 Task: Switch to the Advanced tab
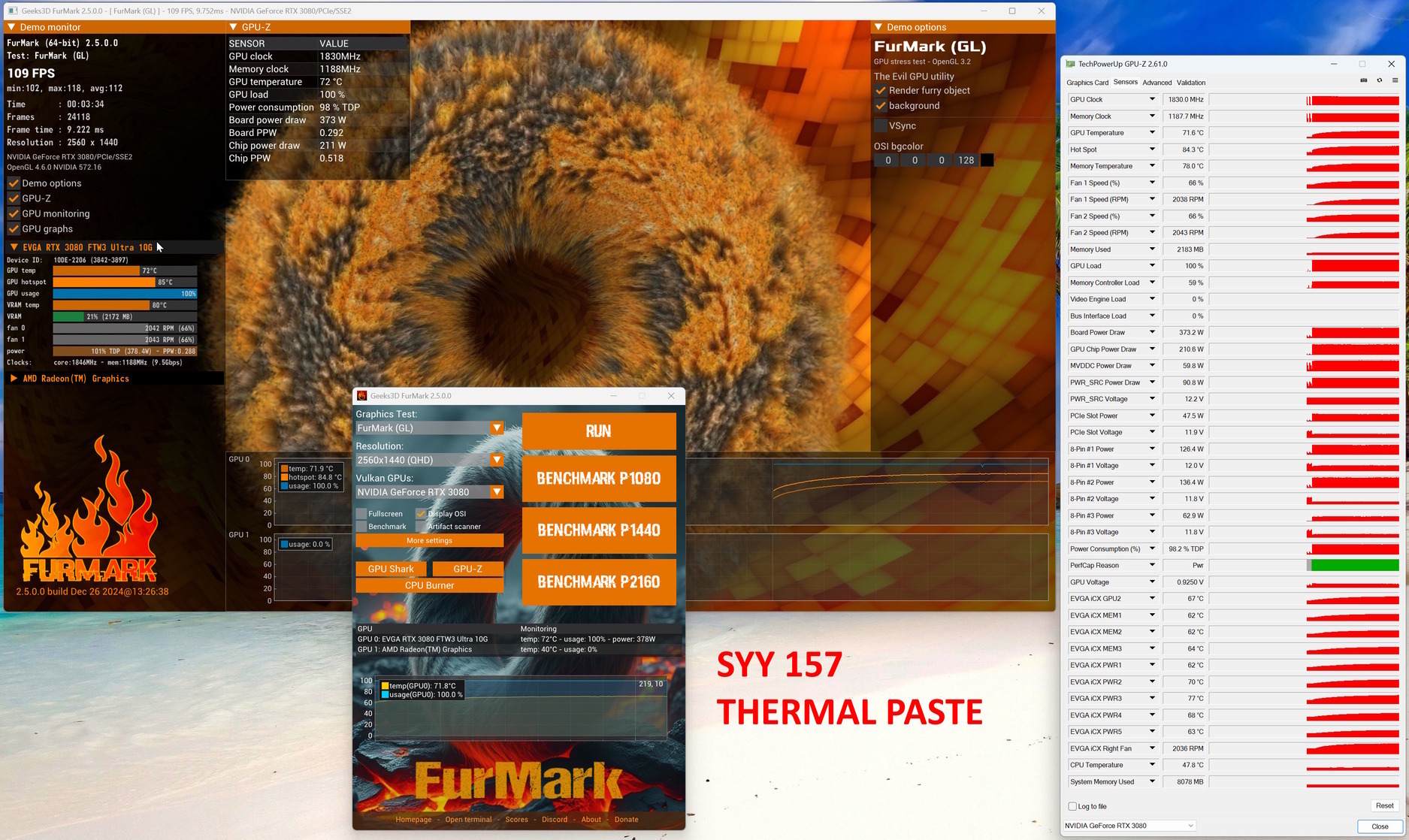1157,83
